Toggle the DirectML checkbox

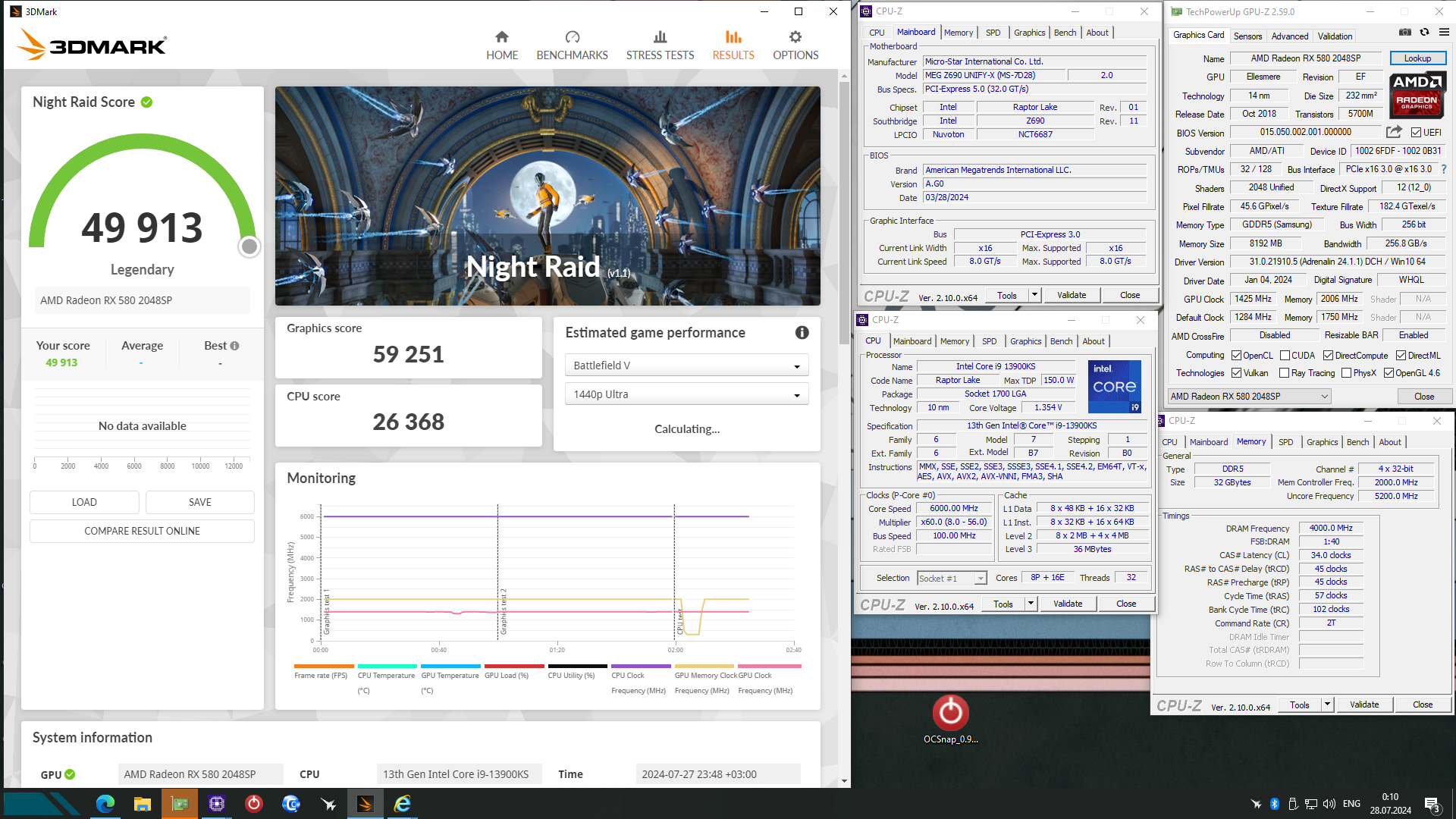pos(1401,356)
